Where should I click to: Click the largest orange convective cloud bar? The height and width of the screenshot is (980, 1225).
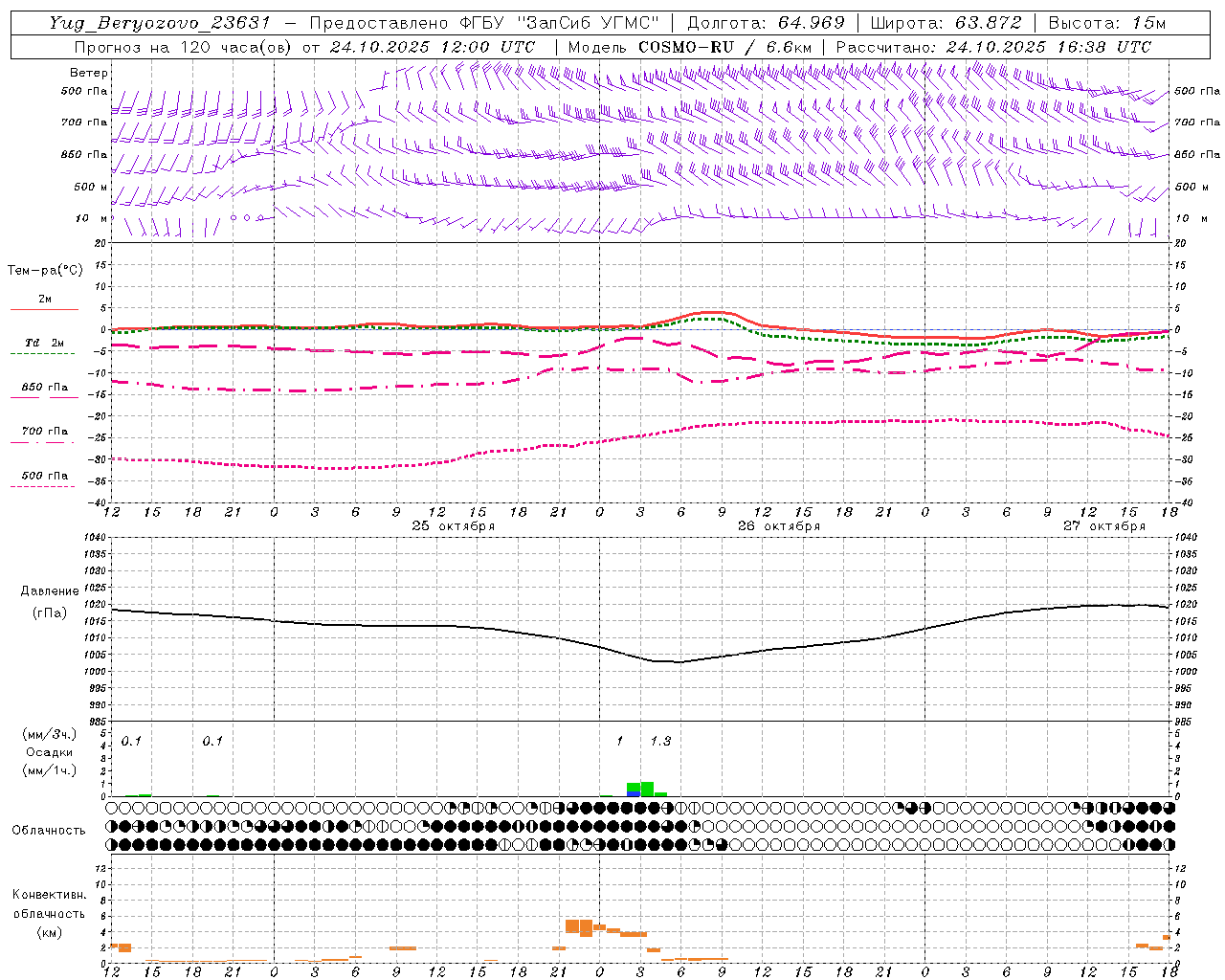point(587,928)
